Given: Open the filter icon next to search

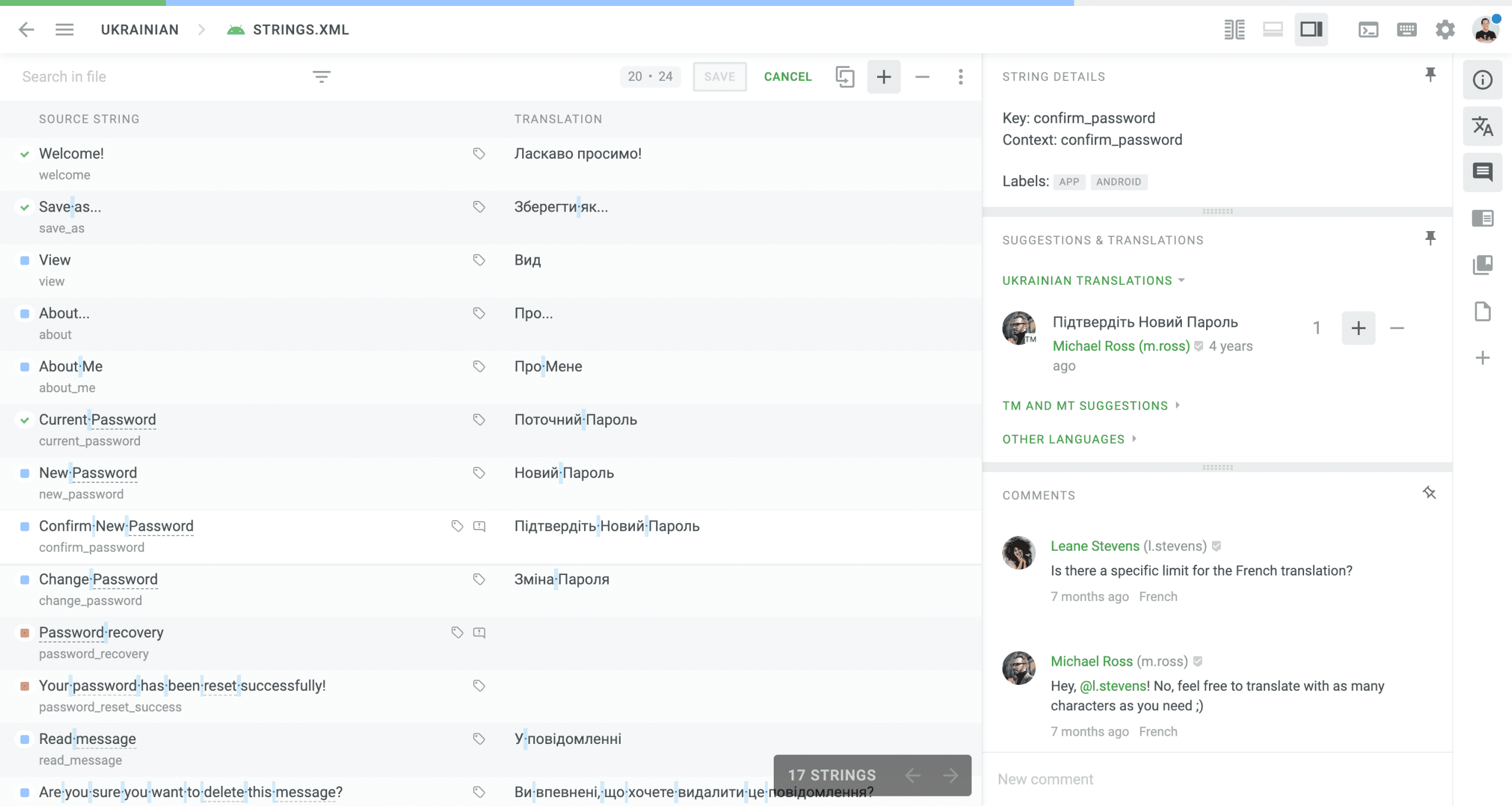Looking at the screenshot, I should (321, 77).
